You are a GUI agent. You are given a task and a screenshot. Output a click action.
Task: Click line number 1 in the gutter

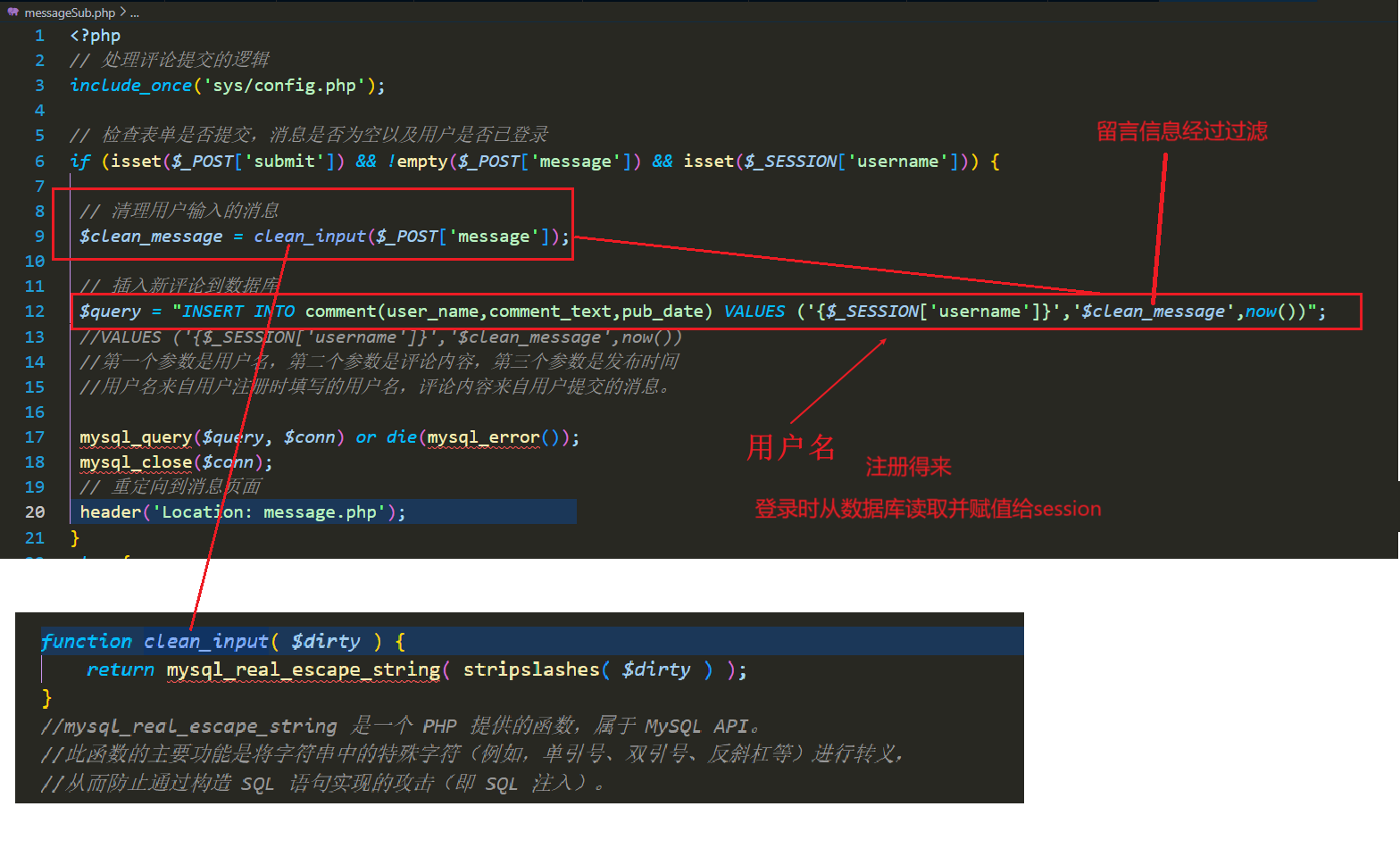pos(39,36)
